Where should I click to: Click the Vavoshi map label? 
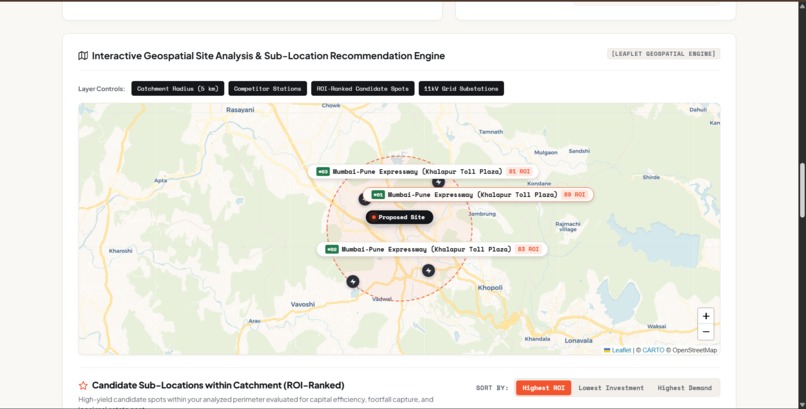[303, 305]
